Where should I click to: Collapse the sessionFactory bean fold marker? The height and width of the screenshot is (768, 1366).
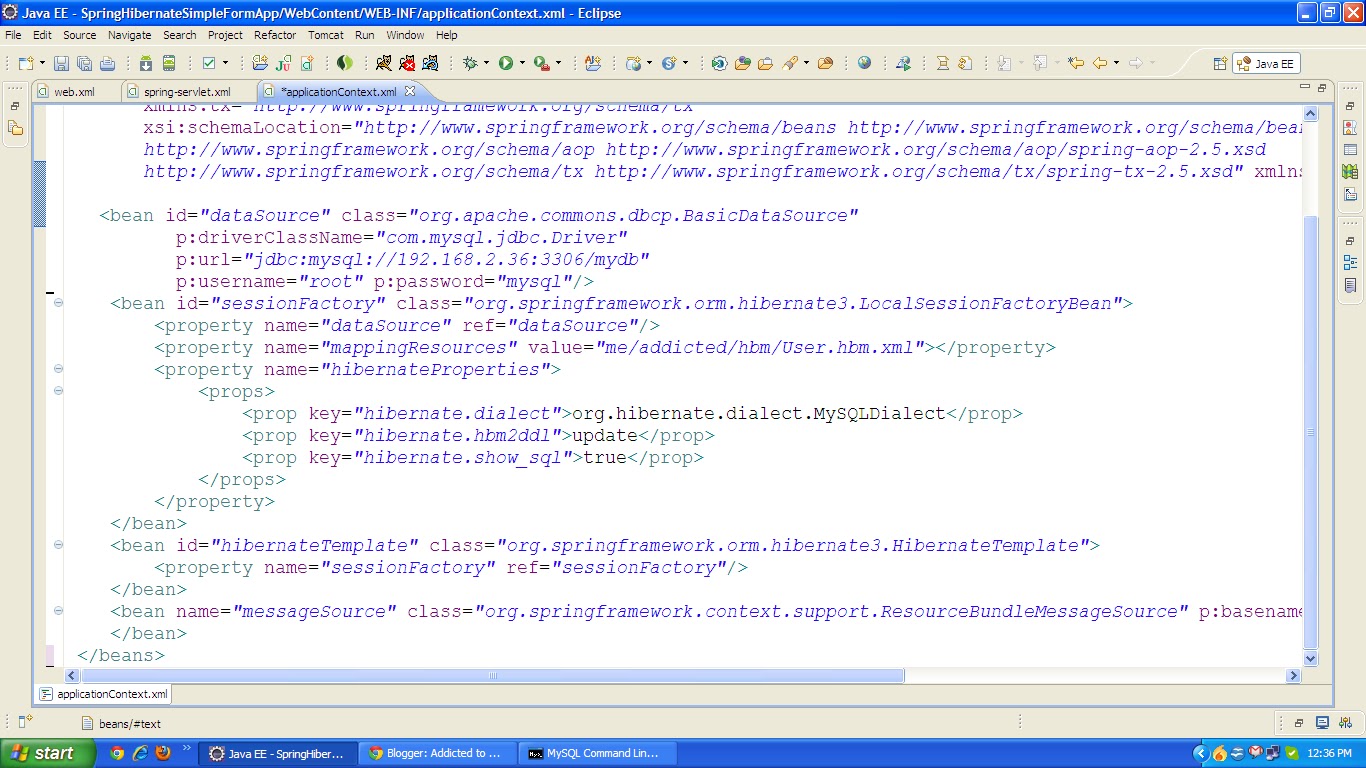[58, 303]
